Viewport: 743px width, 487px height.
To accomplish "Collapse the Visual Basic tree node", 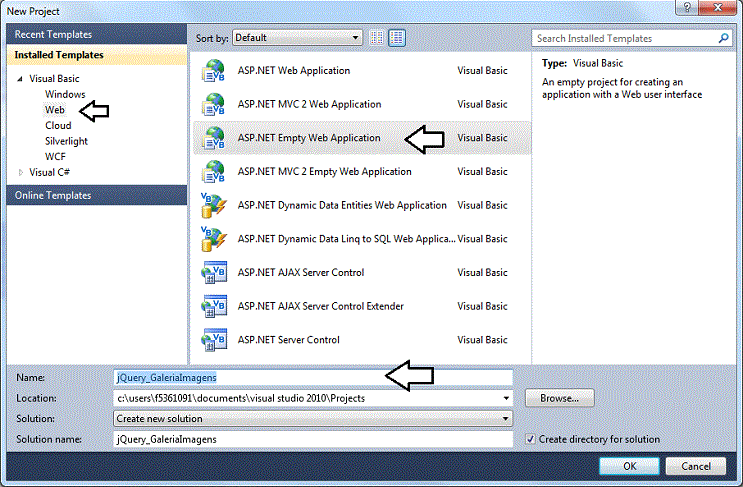I will 20,79.
